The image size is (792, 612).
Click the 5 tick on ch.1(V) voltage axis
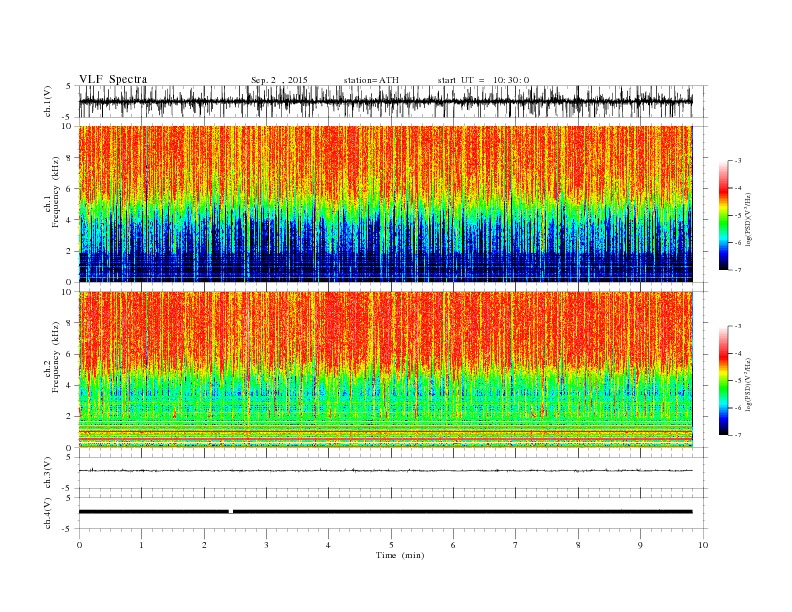tap(69, 86)
